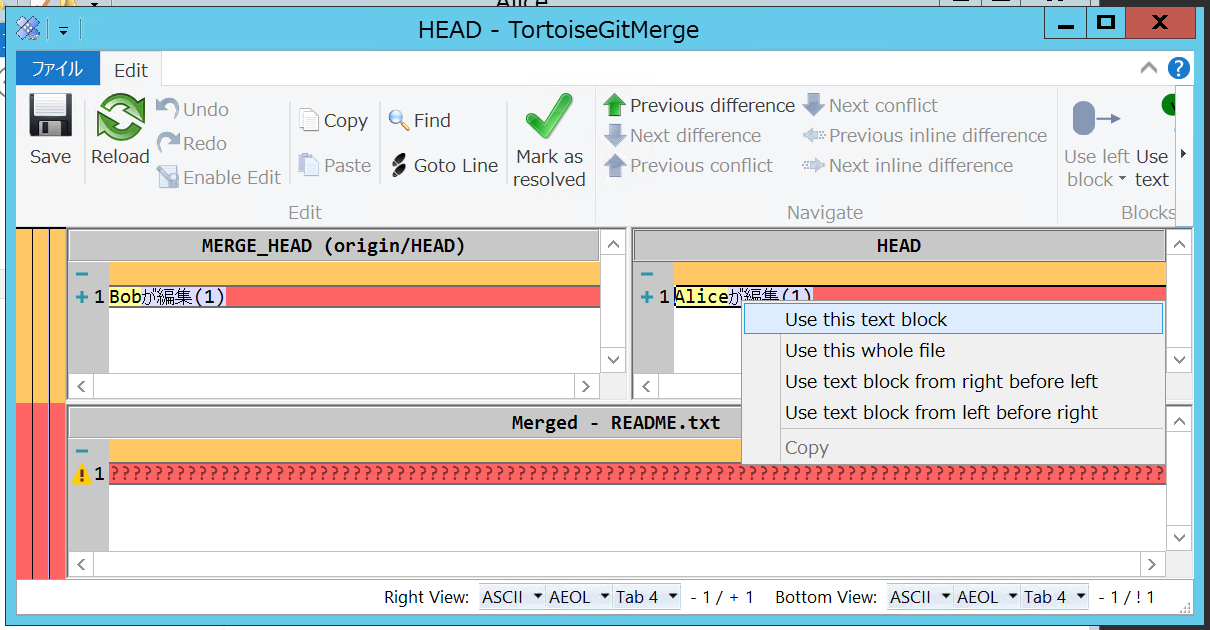Open the Help question mark icon
1210x630 pixels.
(x=1179, y=68)
